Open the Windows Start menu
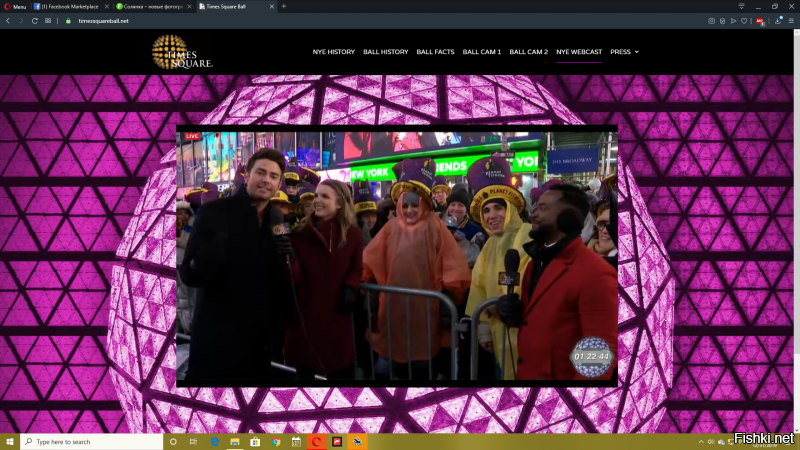 10,442
